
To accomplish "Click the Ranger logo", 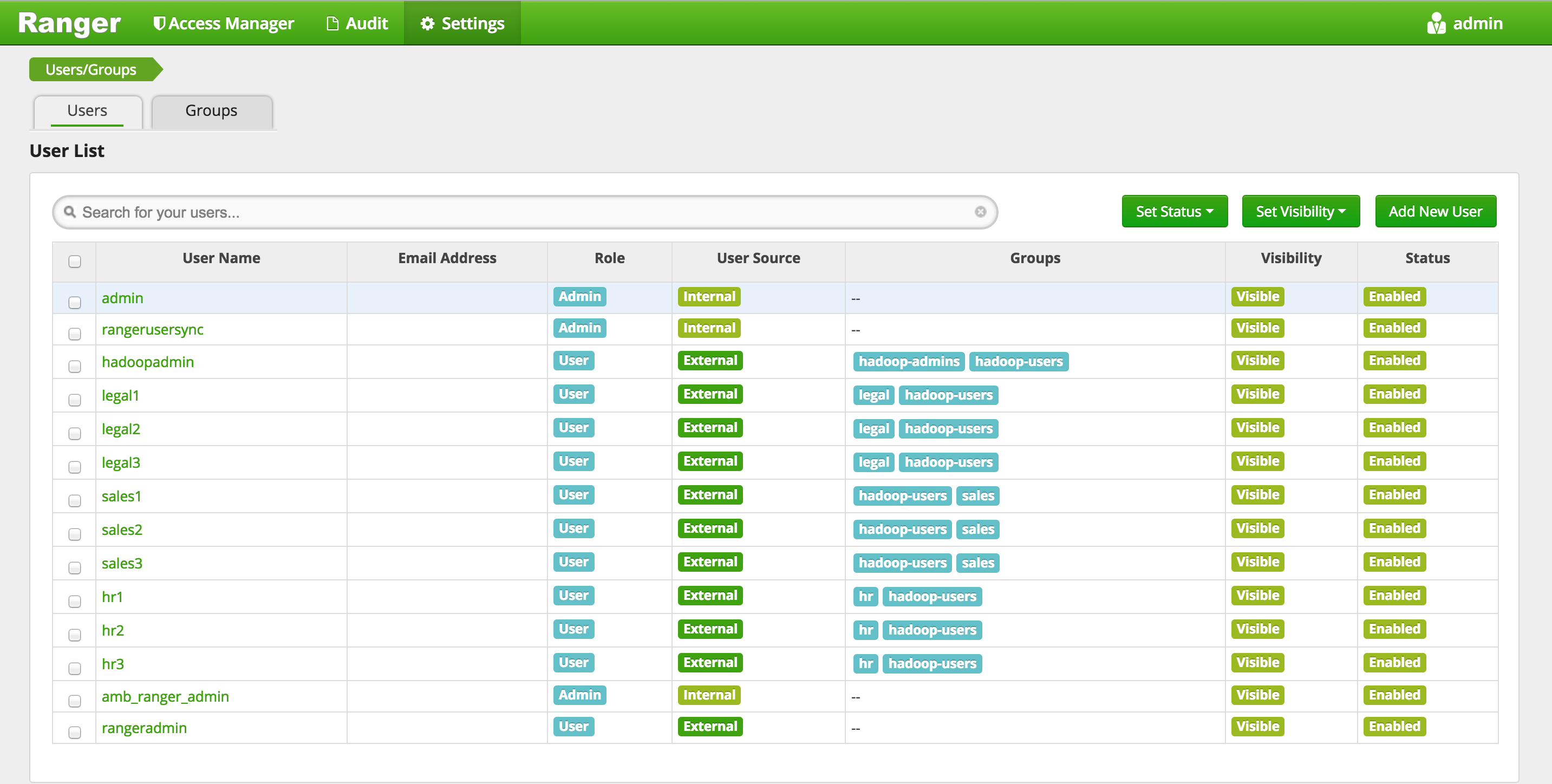I will (69, 23).
